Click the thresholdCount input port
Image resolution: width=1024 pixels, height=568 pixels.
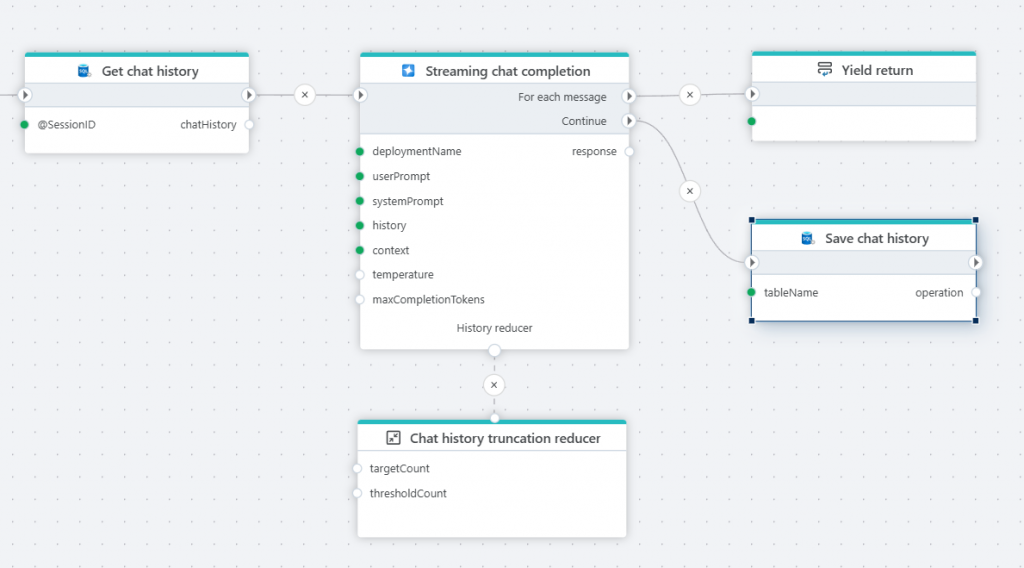(357, 493)
